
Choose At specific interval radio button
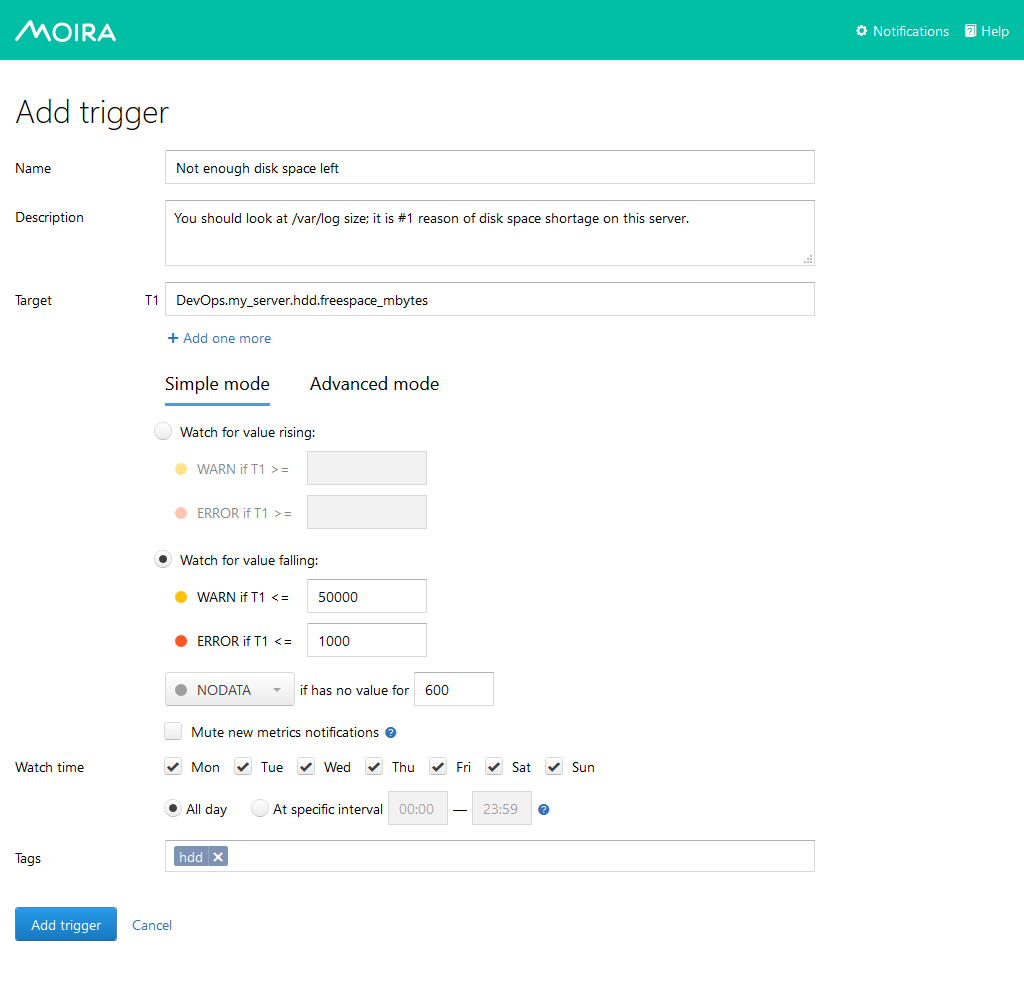pyautogui.click(x=260, y=809)
